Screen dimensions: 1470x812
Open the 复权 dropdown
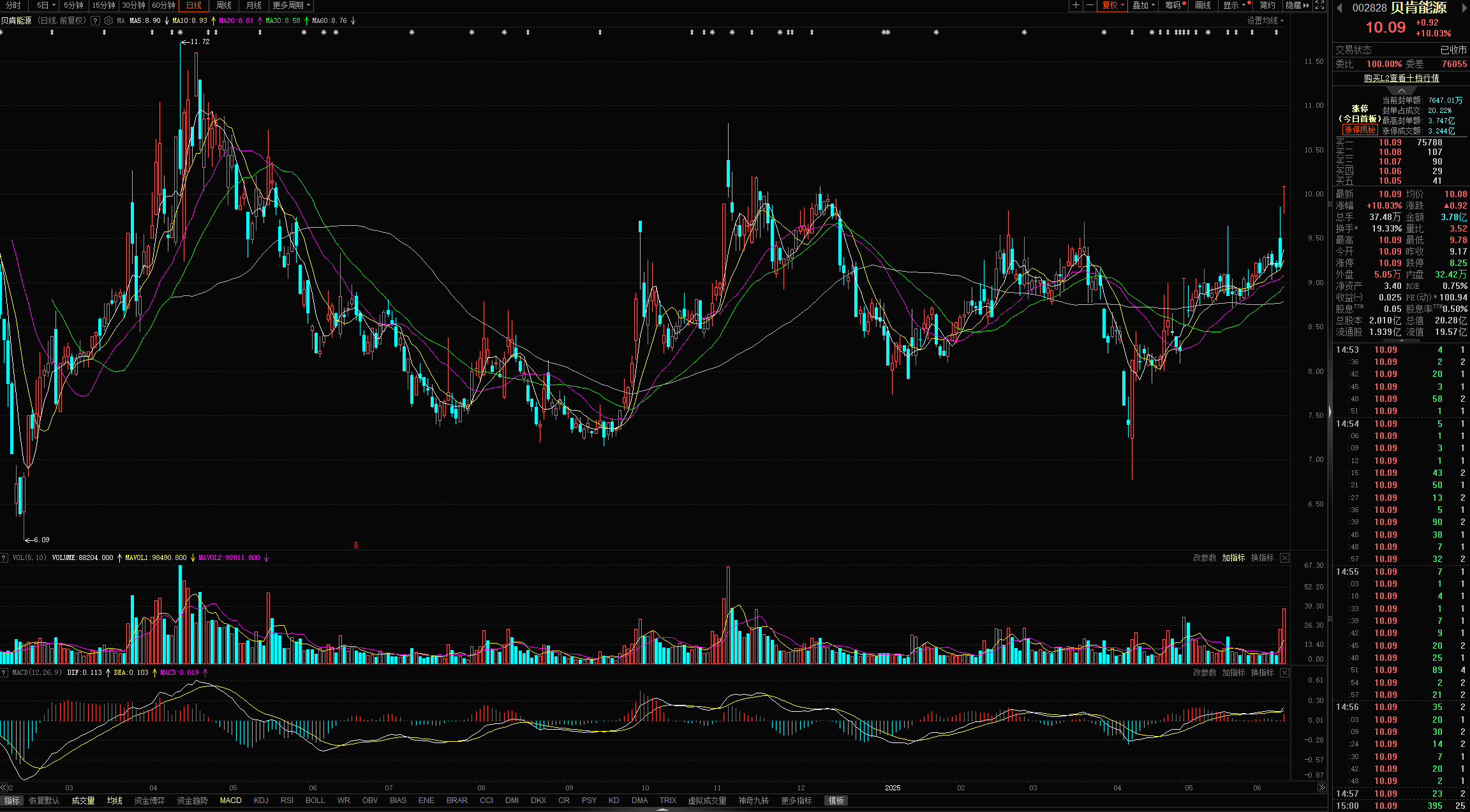pyautogui.click(x=1113, y=5)
